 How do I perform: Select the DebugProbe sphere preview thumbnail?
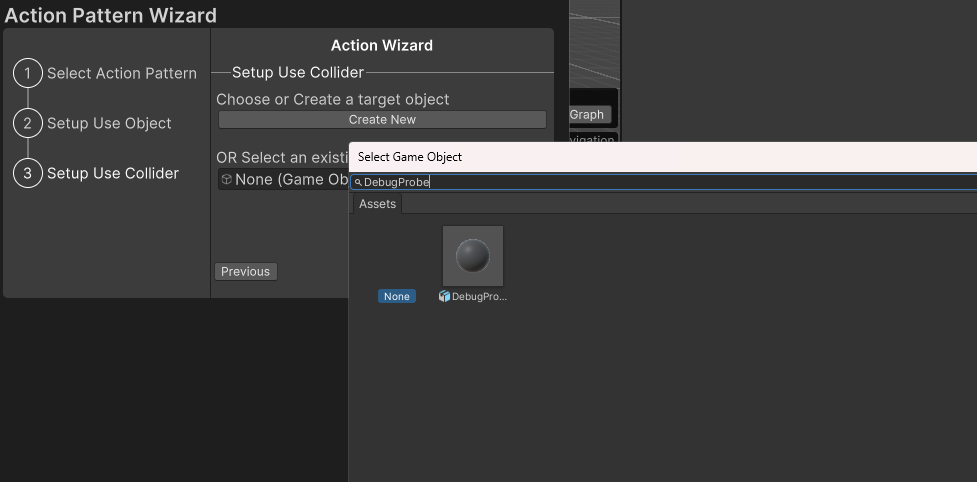[473, 256]
